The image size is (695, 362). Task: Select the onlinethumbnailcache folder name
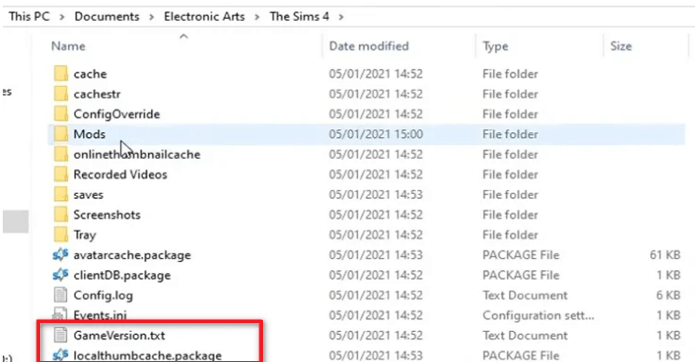click(137, 154)
